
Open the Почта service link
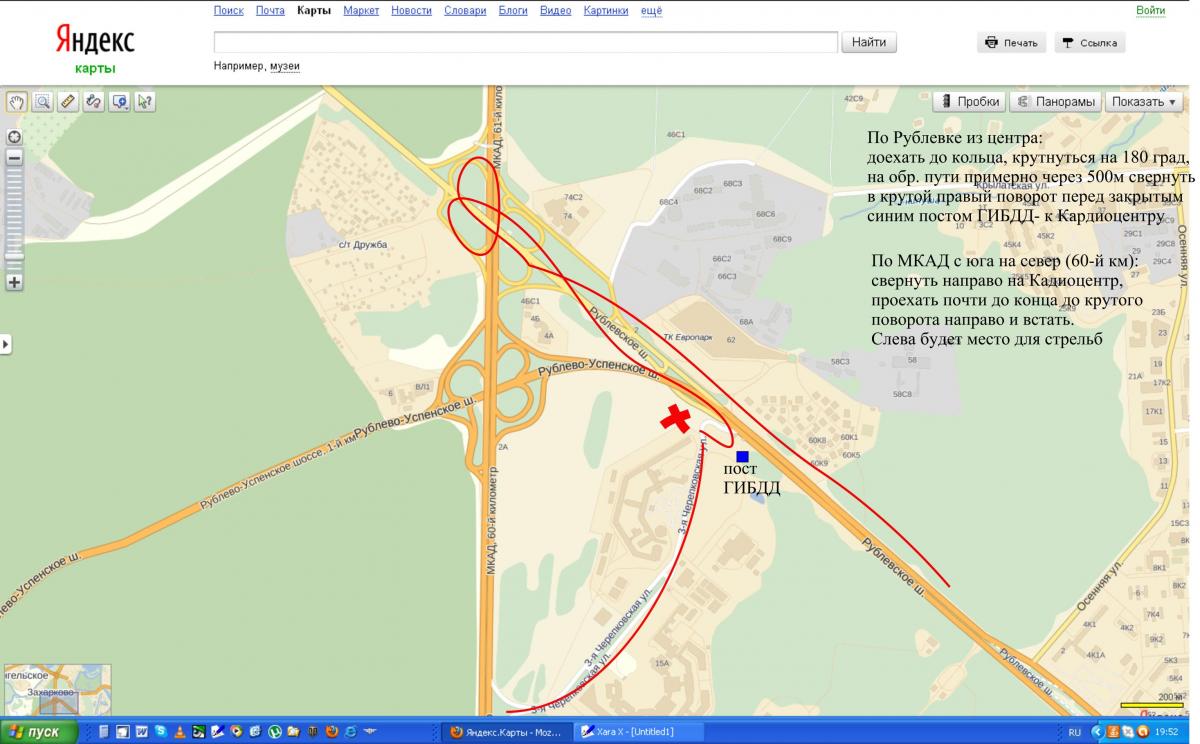[270, 11]
